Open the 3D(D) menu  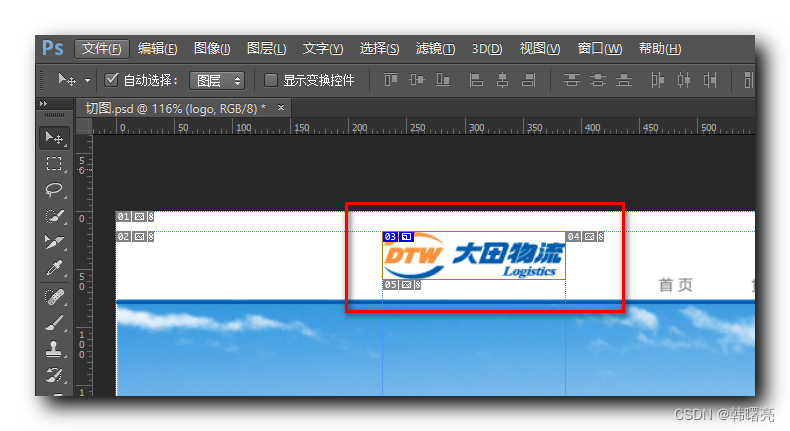click(487, 48)
